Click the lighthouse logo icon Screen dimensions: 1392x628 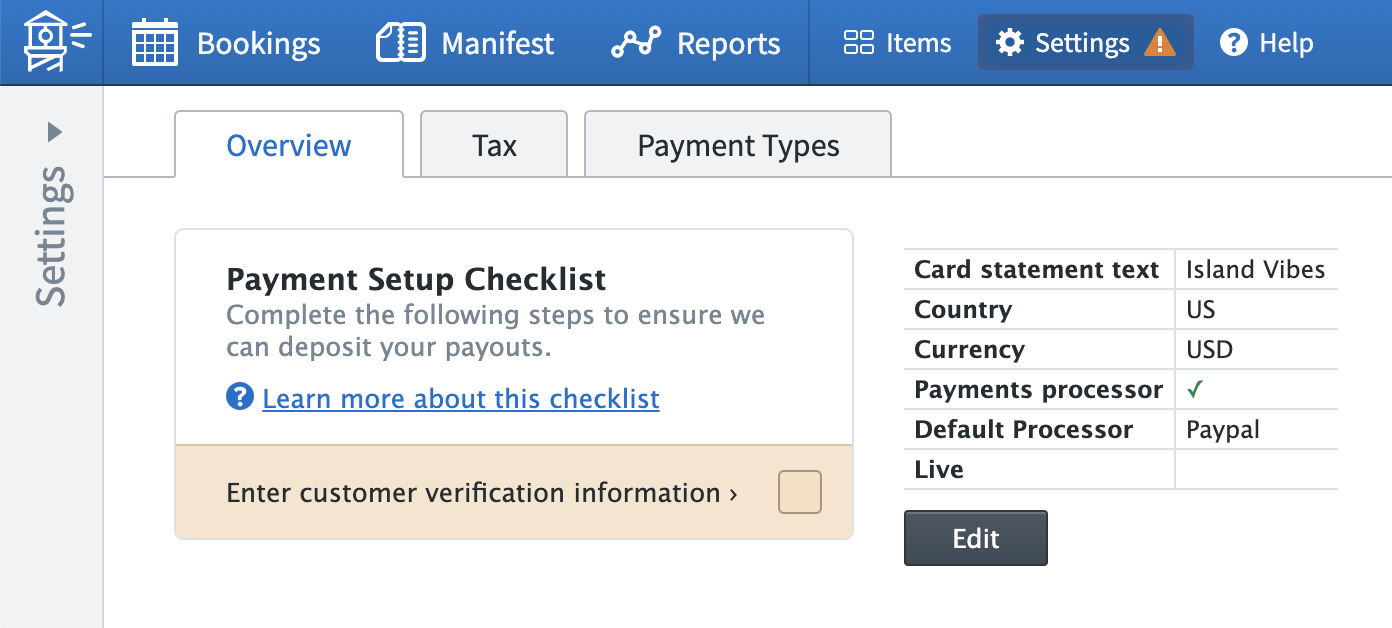coord(56,42)
